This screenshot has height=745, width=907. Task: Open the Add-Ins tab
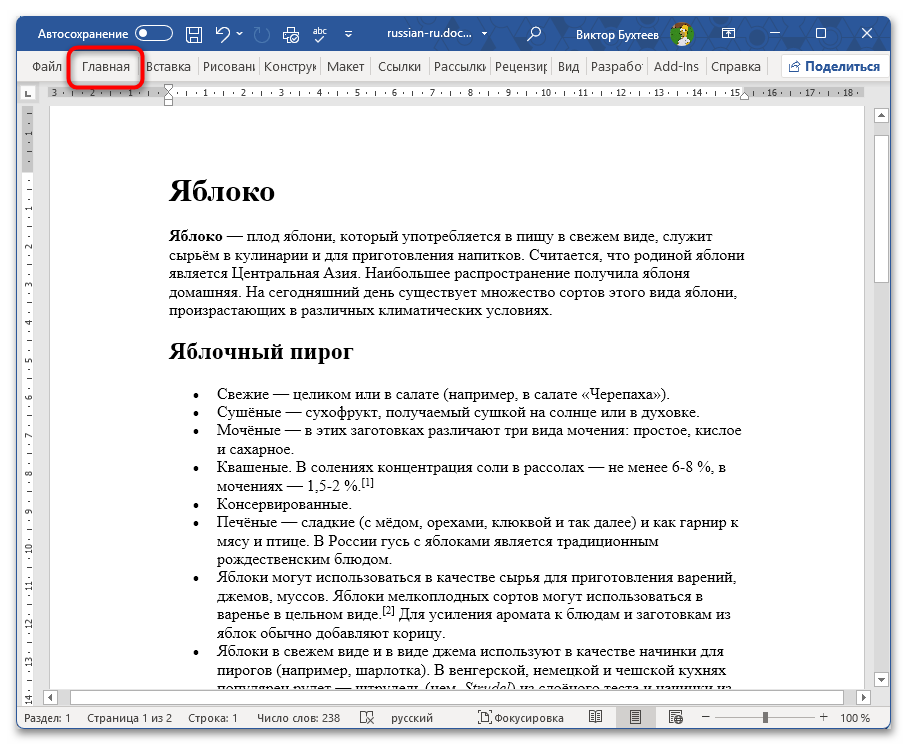click(x=676, y=67)
